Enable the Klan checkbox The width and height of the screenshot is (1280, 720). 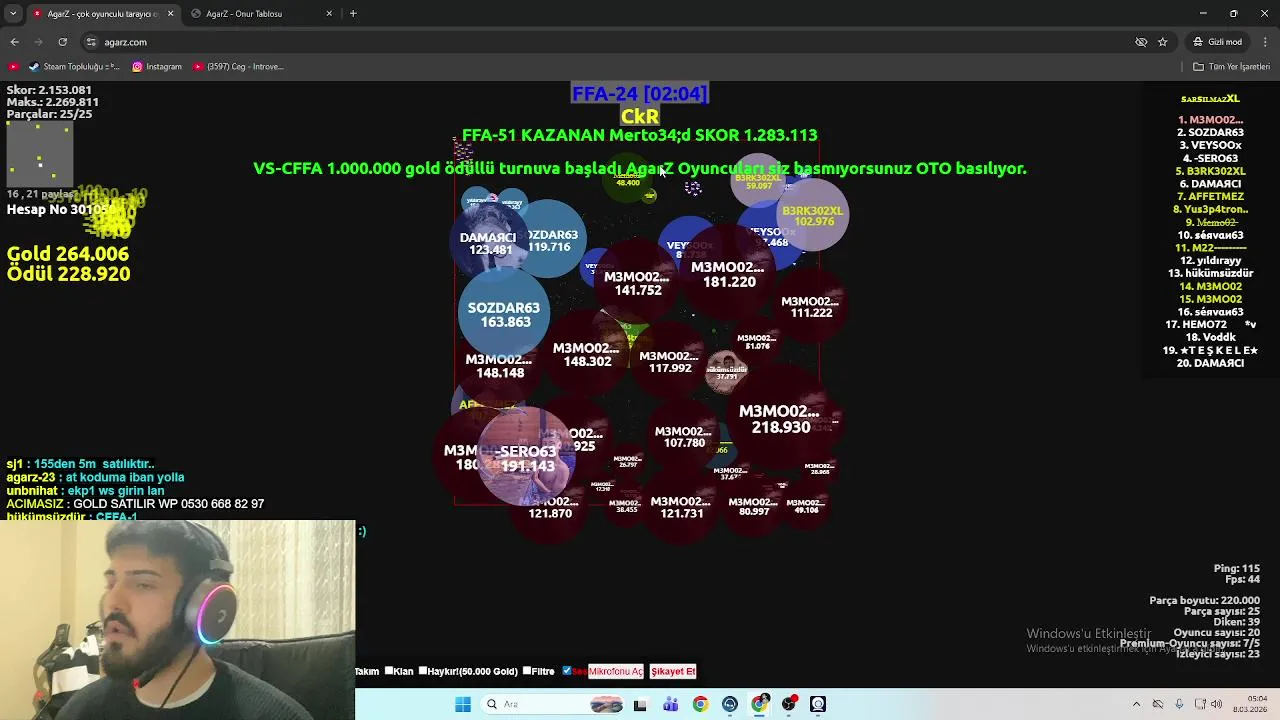coord(389,671)
